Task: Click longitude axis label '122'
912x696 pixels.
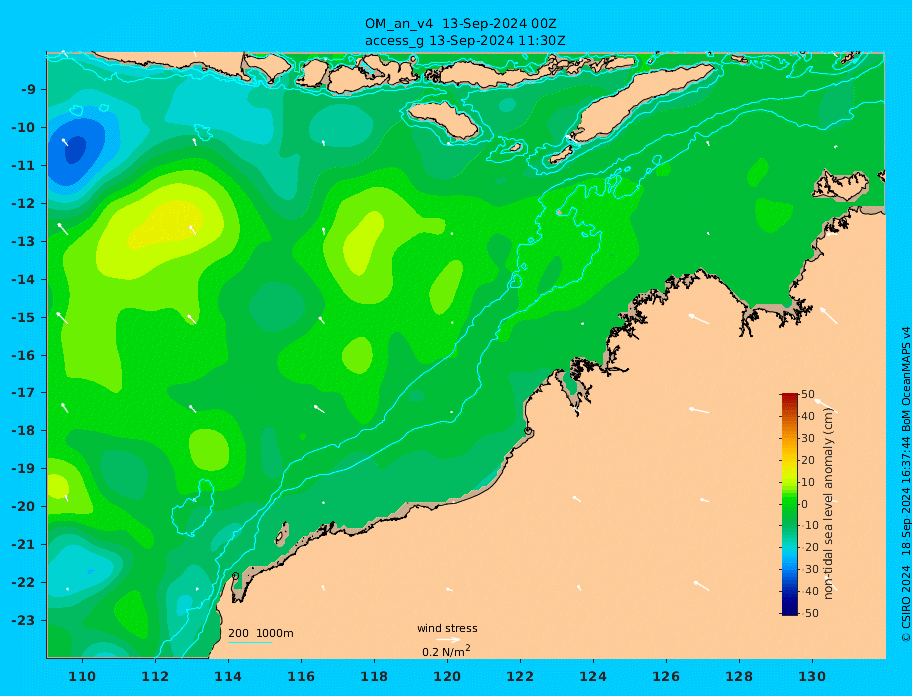Action: click(x=520, y=676)
